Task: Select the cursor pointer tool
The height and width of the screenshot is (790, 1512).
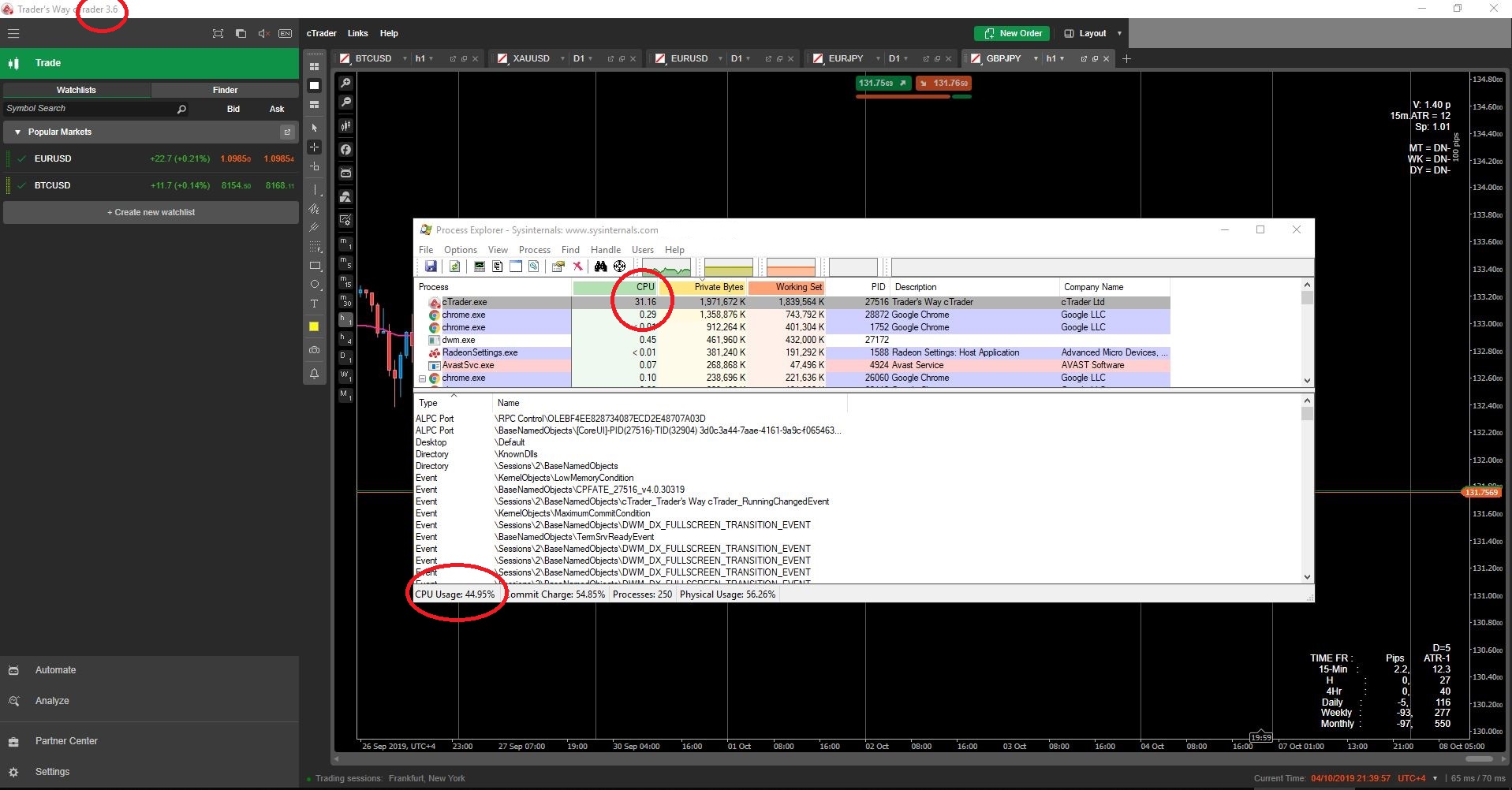Action: click(314, 128)
